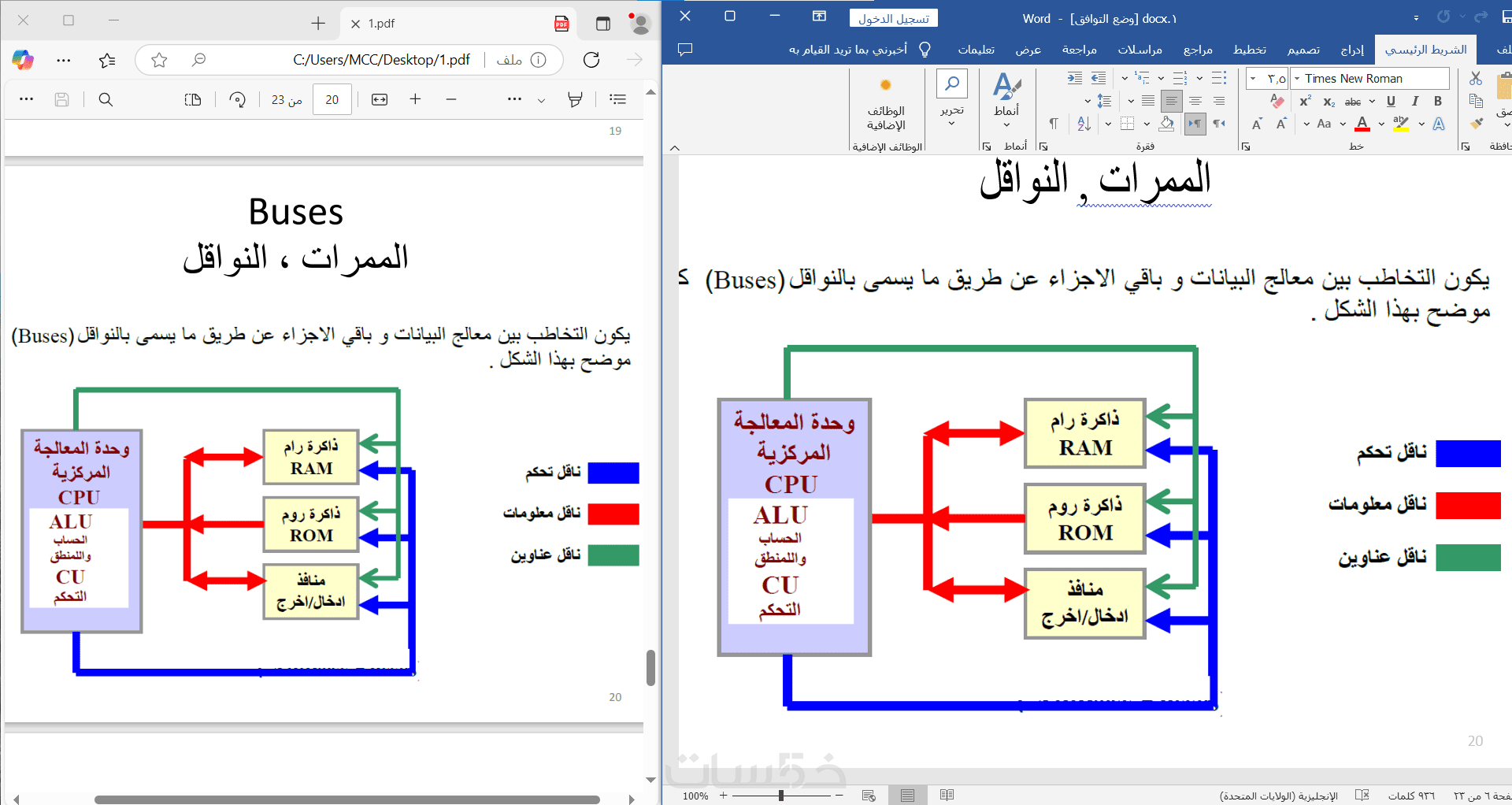Click the Text Effects icon in Word
The image size is (1512, 805).
click(1439, 124)
